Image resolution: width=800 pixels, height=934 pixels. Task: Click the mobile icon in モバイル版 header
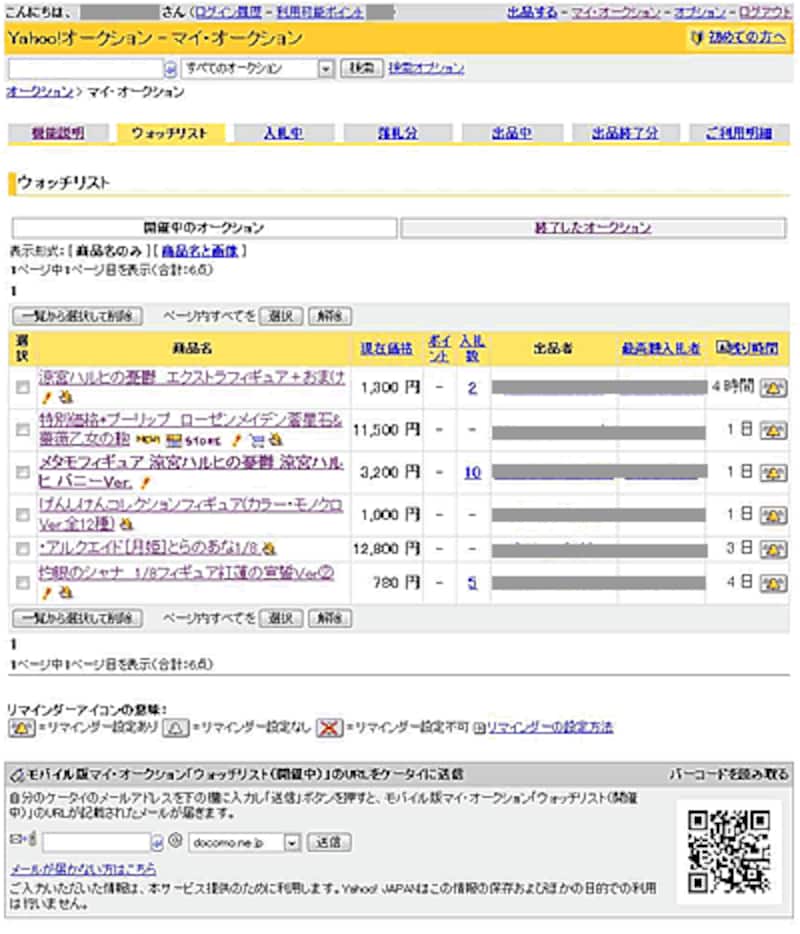pyautogui.click(x=17, y=776)
